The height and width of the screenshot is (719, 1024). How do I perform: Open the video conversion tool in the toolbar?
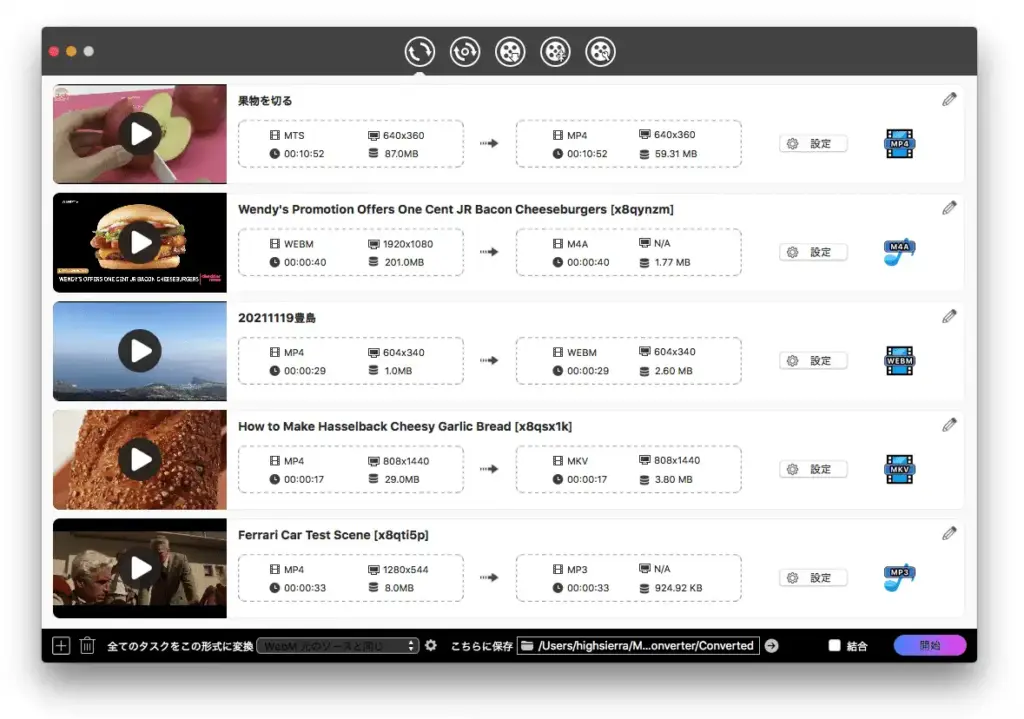pos(419,51)
